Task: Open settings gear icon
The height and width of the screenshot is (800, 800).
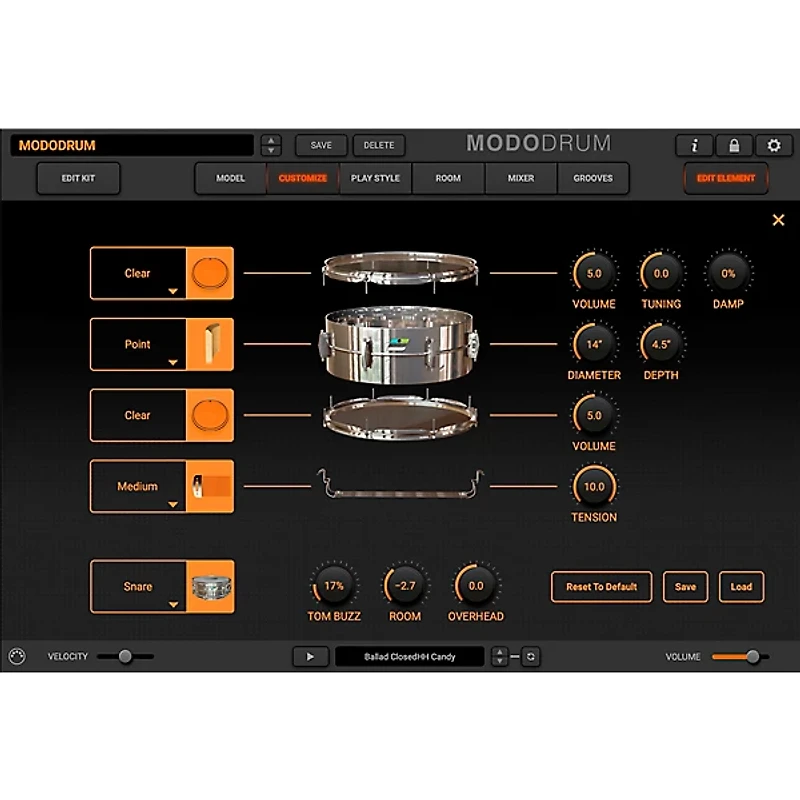Action: coord(774,145)
